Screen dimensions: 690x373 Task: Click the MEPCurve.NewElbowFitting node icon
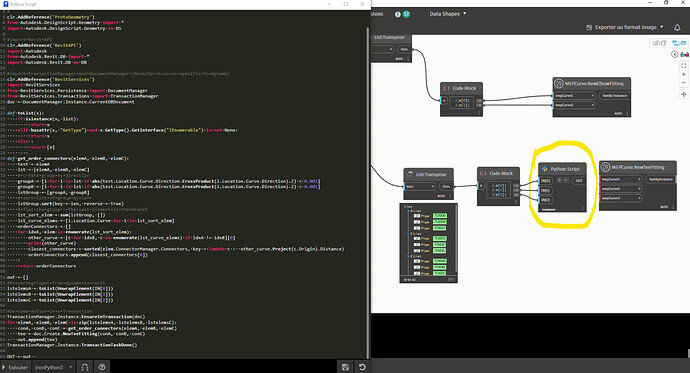(559, 83)
